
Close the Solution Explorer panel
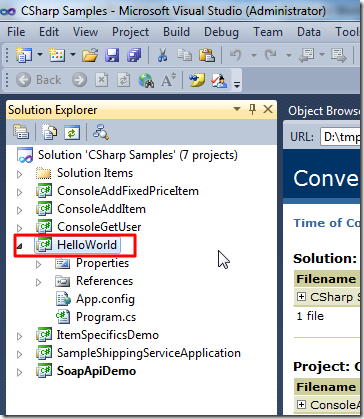(x=268, y=109)
